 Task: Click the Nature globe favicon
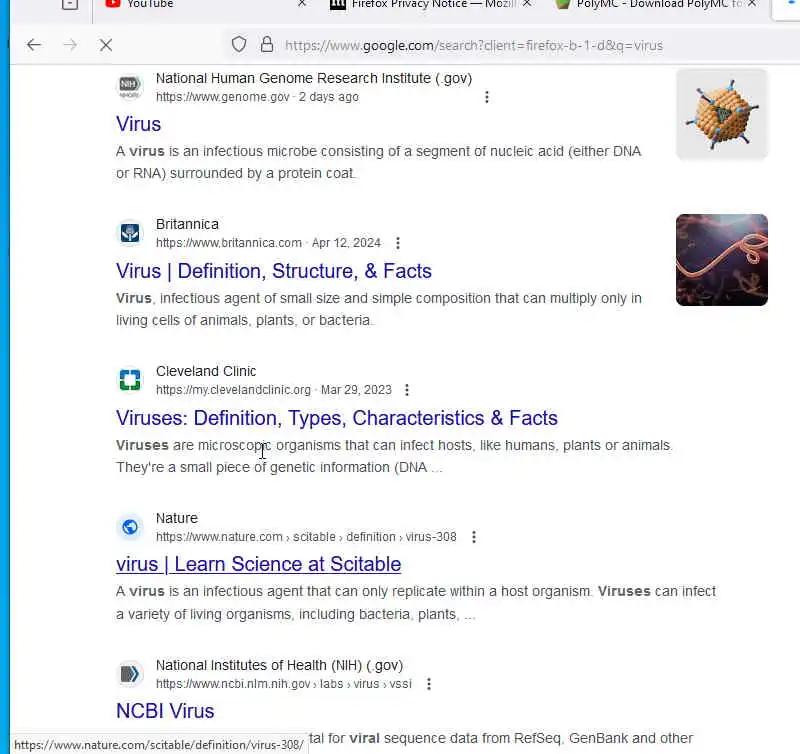(x=130, y=527)
